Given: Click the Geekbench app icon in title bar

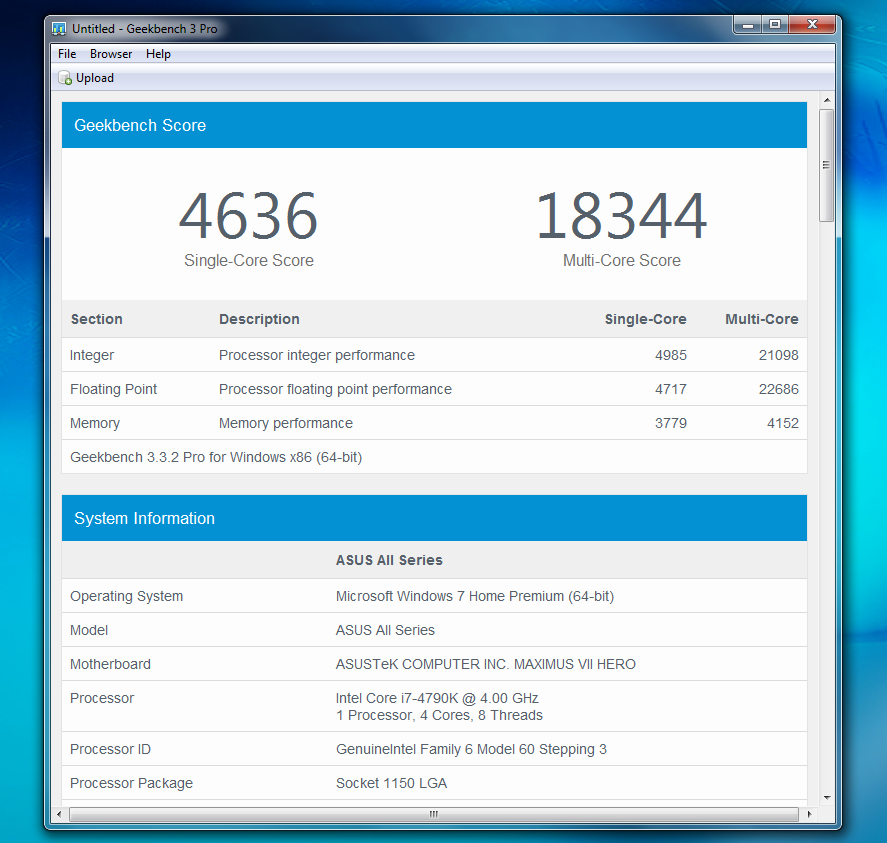Looking at the screenshot, I should pos(59,29).
